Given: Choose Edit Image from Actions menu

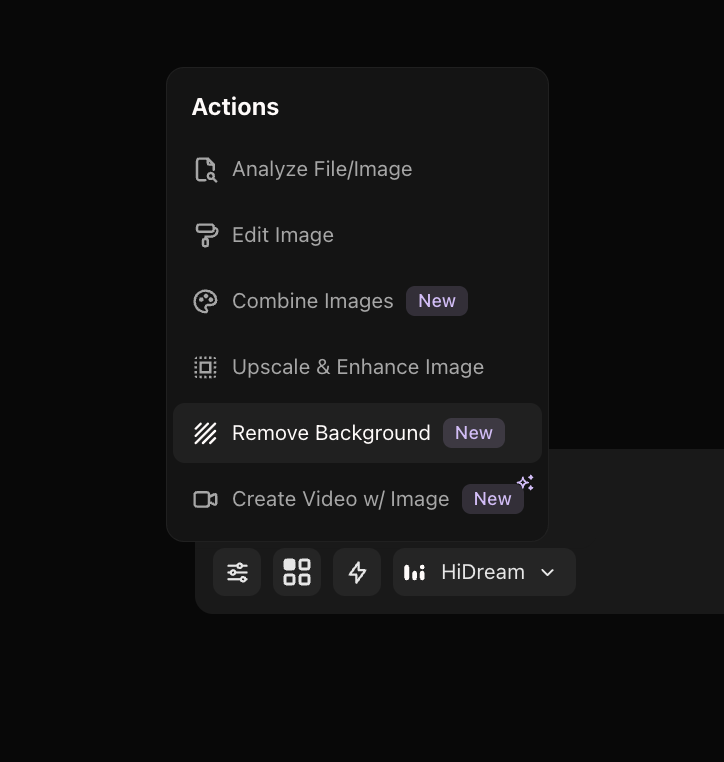Looking at the screenshot, I should click(x=357, y=235).
